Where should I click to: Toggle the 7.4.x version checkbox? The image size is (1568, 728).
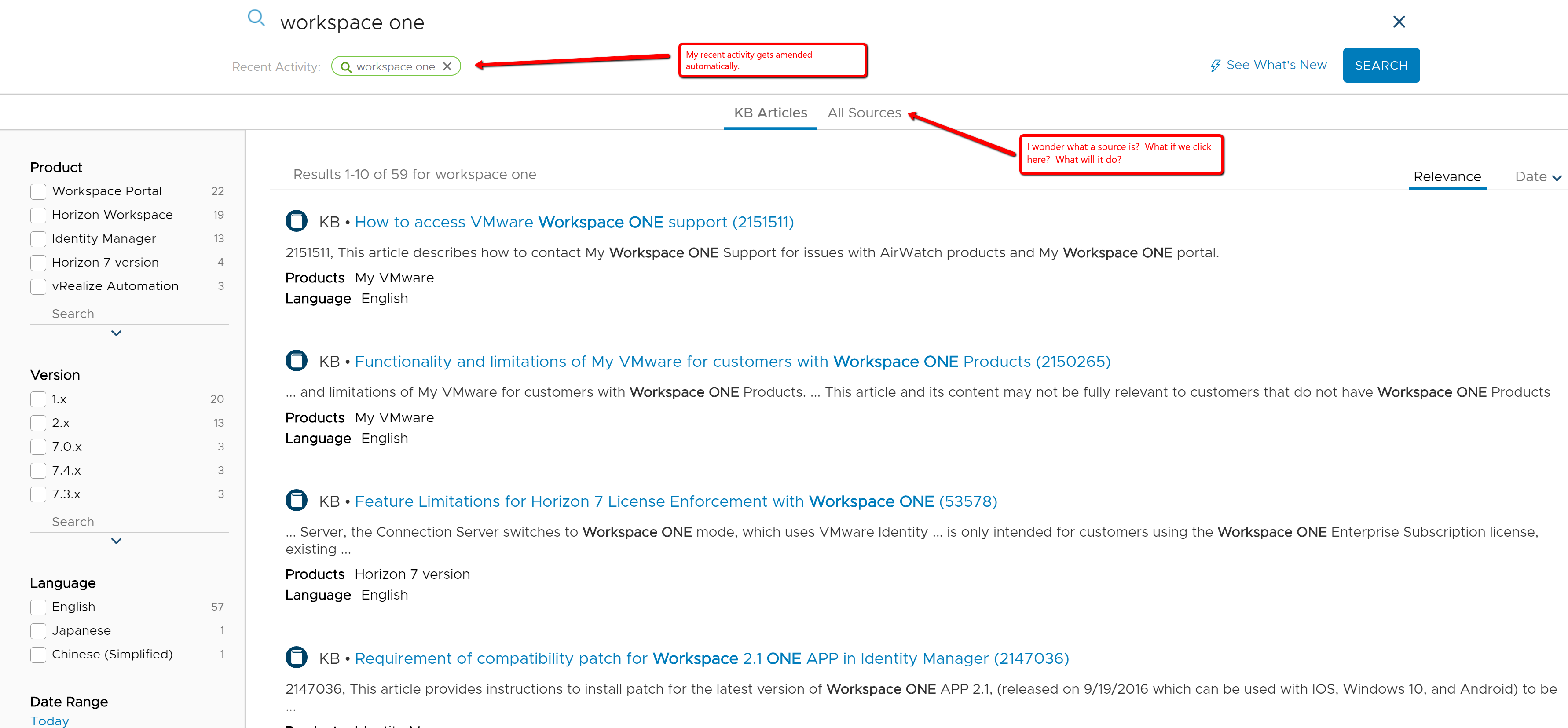38,471
